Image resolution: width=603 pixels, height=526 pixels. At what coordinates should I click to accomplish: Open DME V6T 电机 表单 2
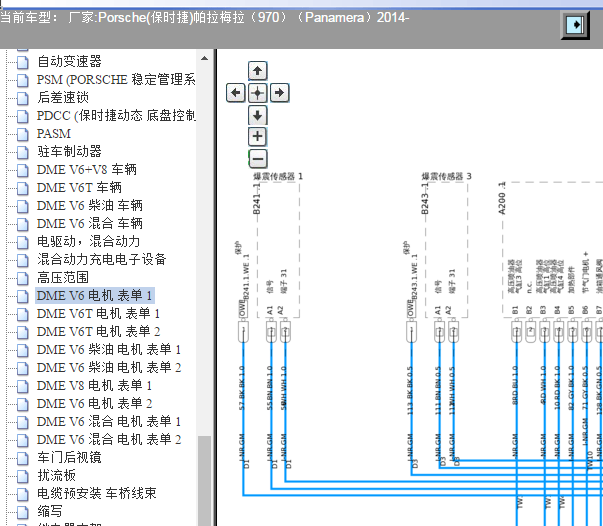[98, 331]
